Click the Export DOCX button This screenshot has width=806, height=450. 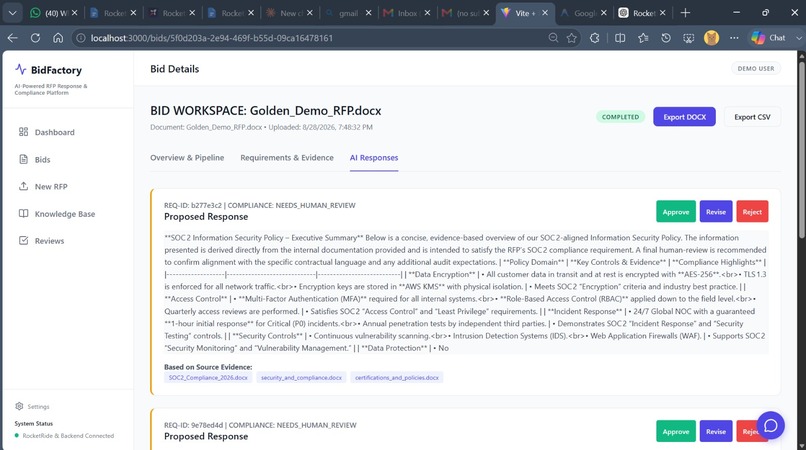pos(684,117)
